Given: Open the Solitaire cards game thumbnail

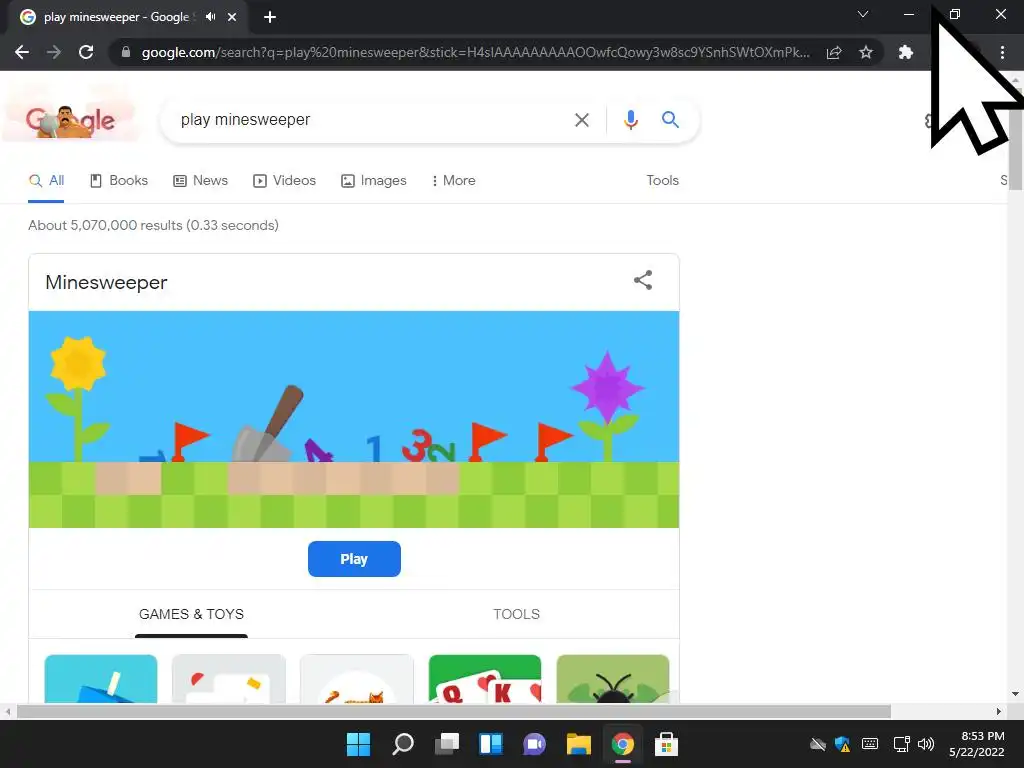Looking at the screenshot, I should point(485,679).
